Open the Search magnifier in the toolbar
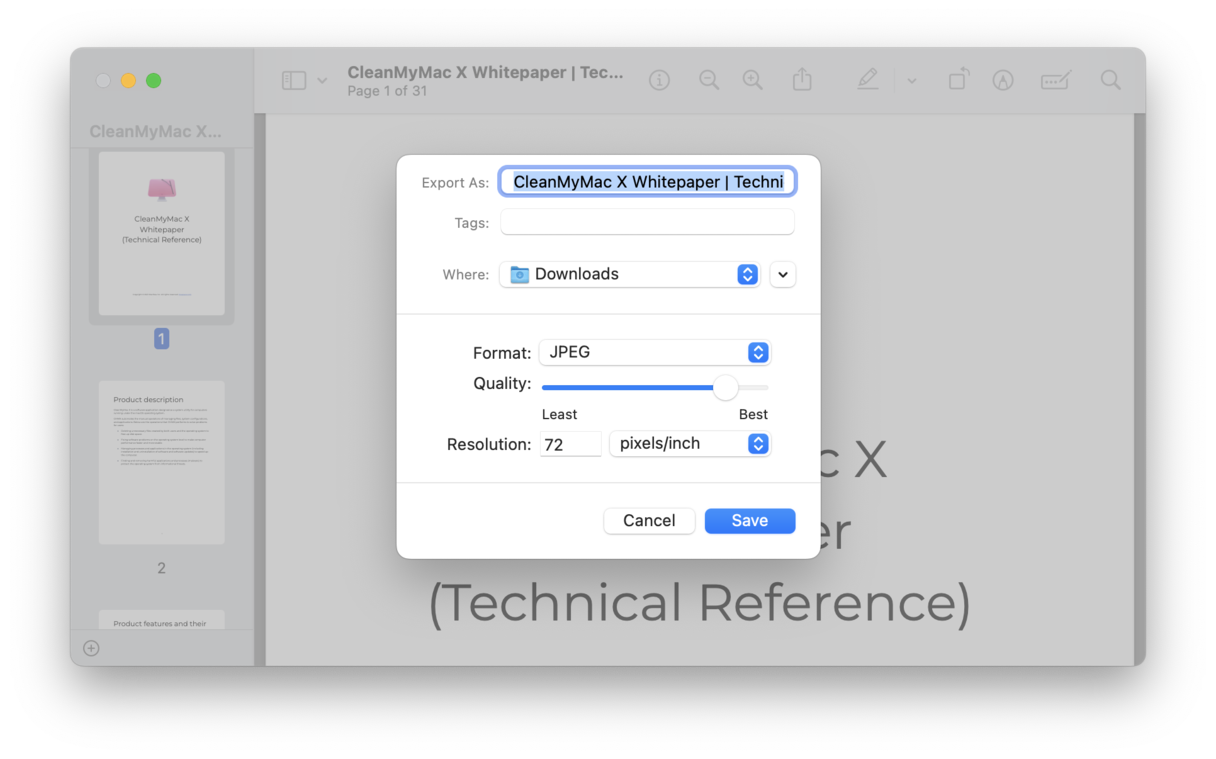Image resolution: width=1216 pixels, height=759 pixels. pyautogui.click(x=1111, y=80)
